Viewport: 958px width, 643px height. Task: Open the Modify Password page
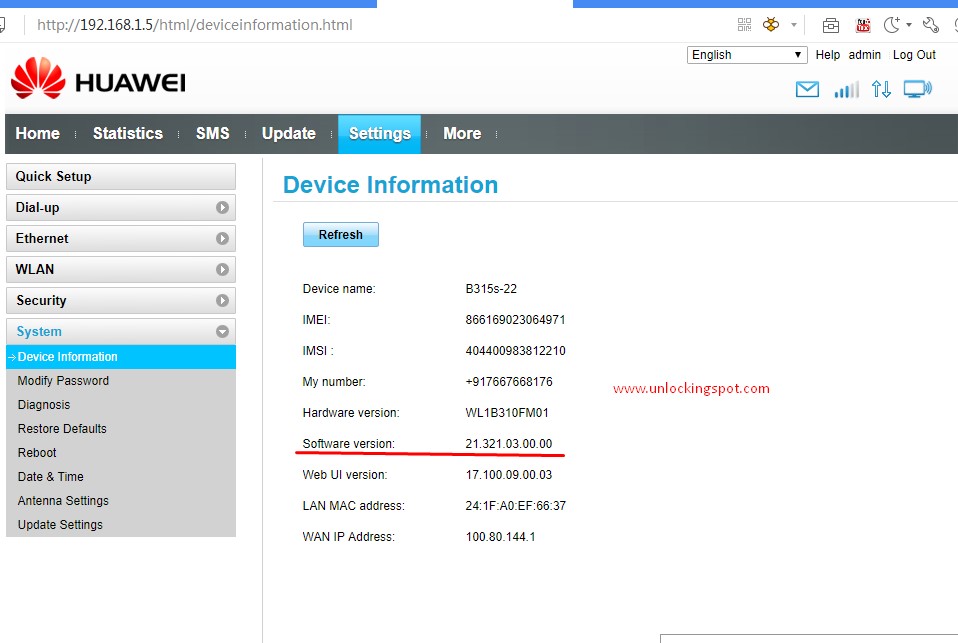(x=61, y=380)
